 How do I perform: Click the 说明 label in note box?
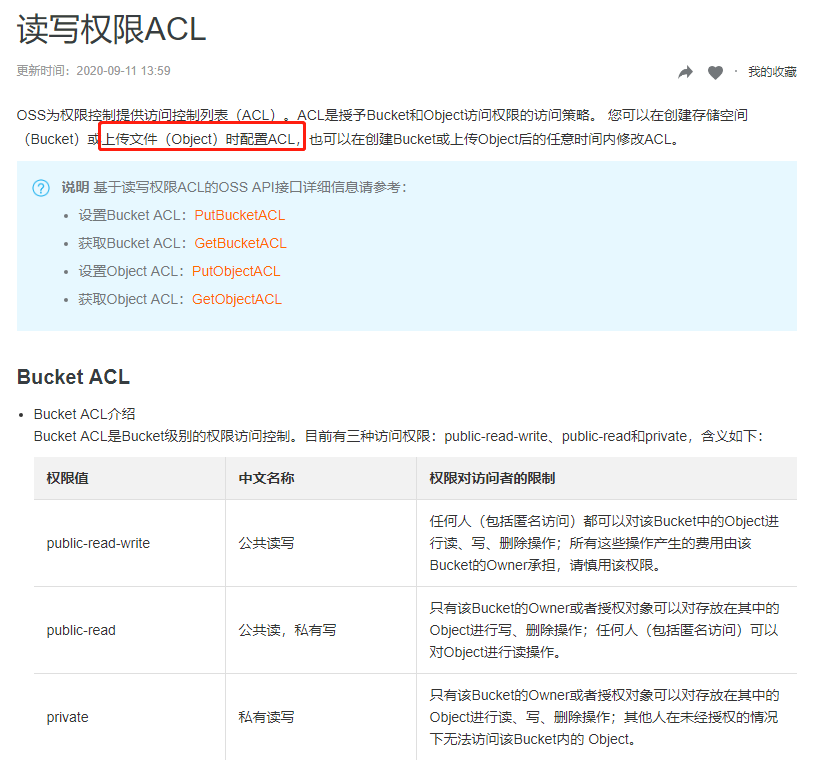point(75,187)
